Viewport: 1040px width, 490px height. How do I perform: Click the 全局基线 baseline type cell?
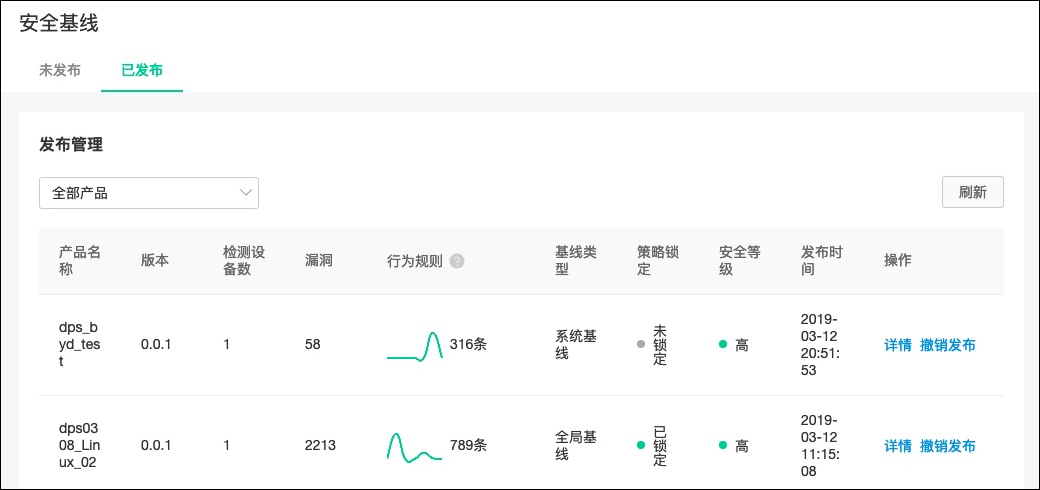pos(576,446)
